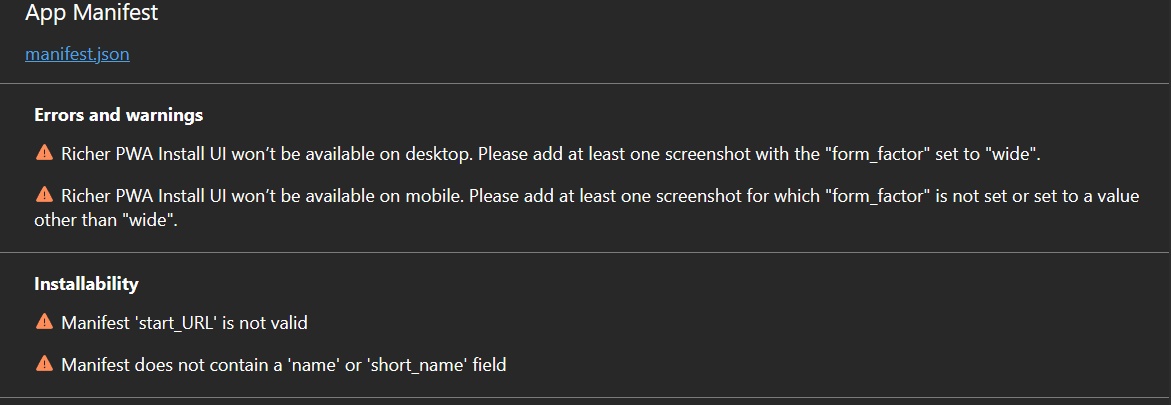Click the 'other than "wide".' wrapped line
Screen dimensions: 1171x405
105,220
